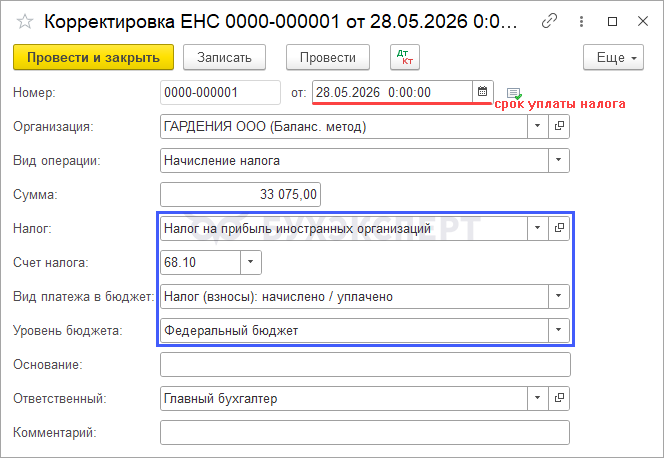Click Налог на прибыль иностранных организаций field

[x=344, y=228]
